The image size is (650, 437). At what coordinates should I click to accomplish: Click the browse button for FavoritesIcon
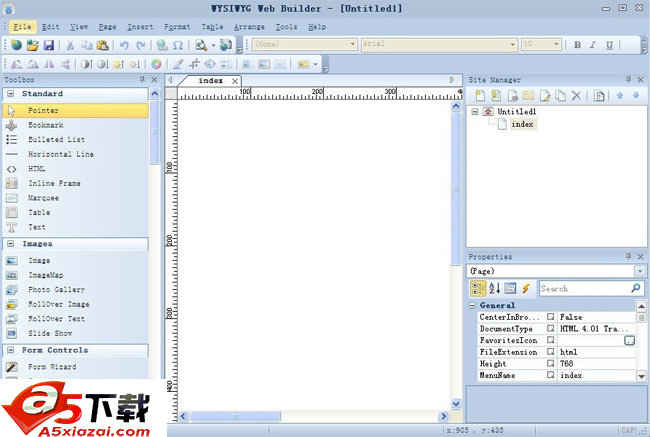coord(629,340)
